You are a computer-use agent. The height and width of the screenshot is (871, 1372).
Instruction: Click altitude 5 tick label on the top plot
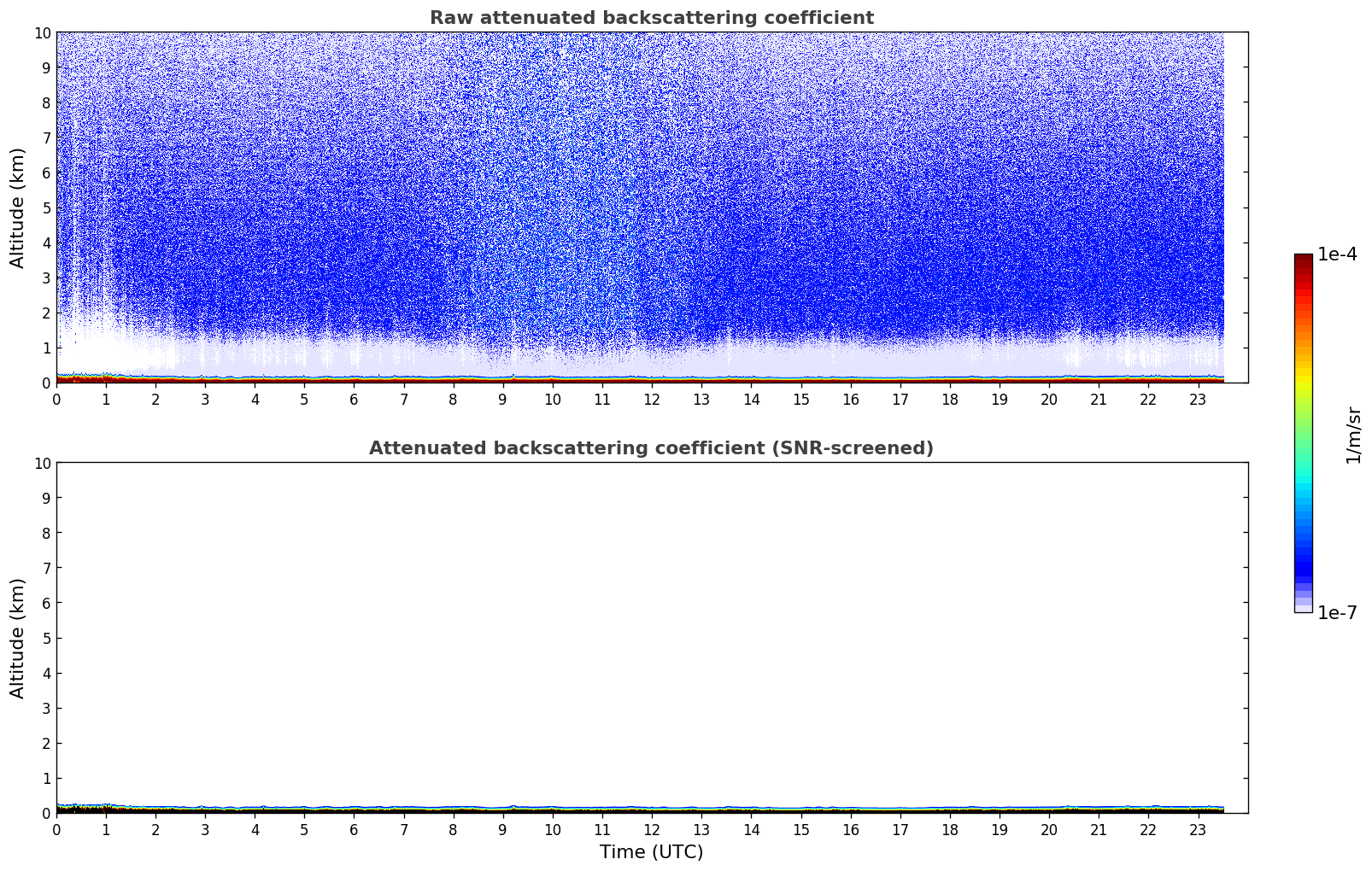point(46,208)
